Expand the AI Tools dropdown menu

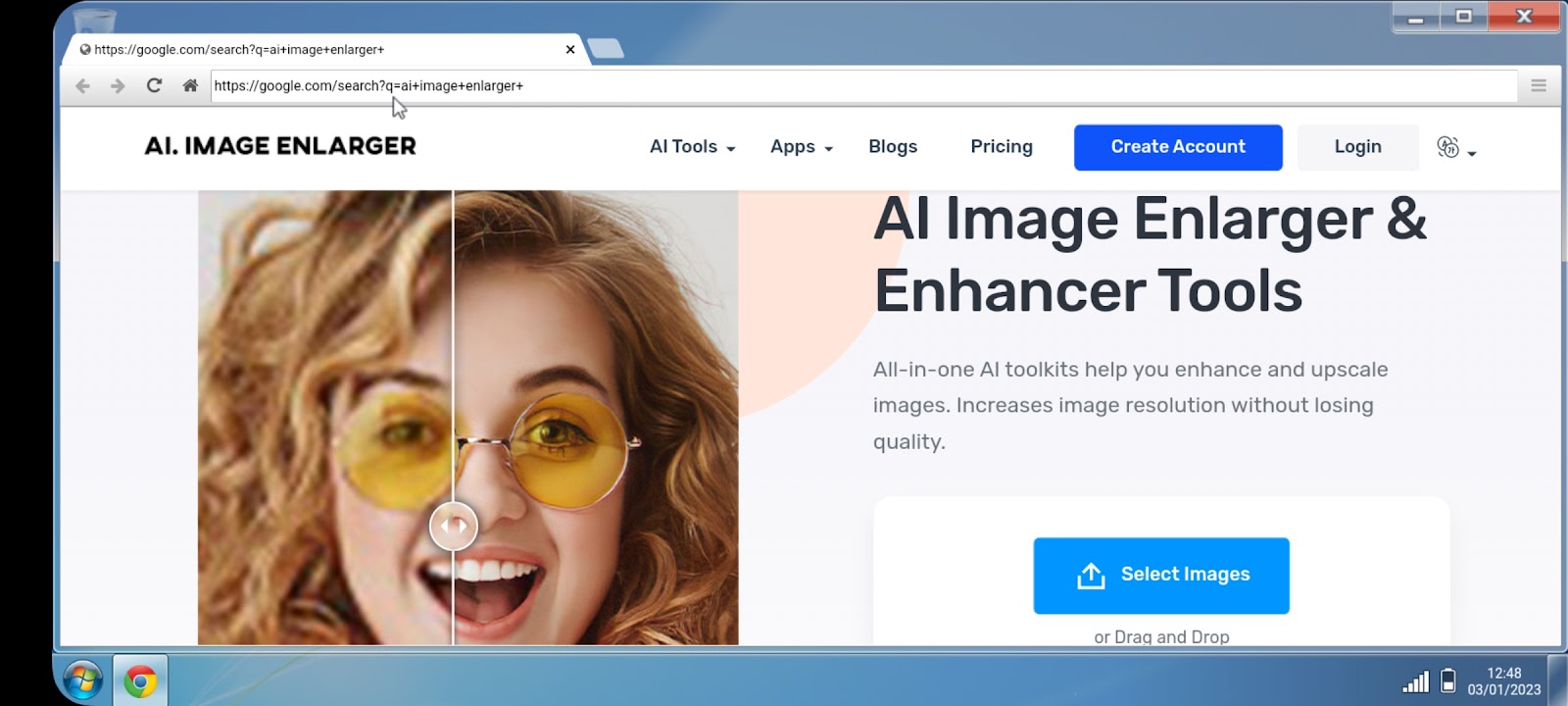(x=692, y=147)
